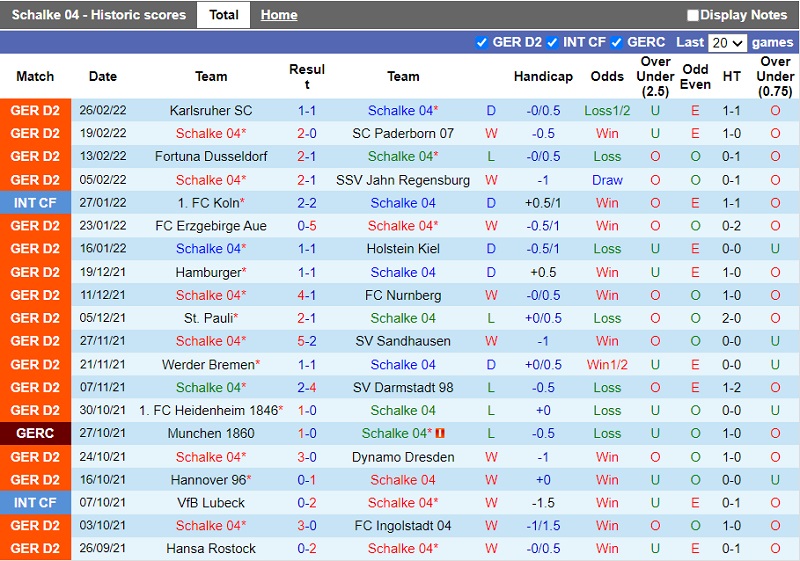
Task: Click Holstein Kiel team name
Action: coord(403,249)
